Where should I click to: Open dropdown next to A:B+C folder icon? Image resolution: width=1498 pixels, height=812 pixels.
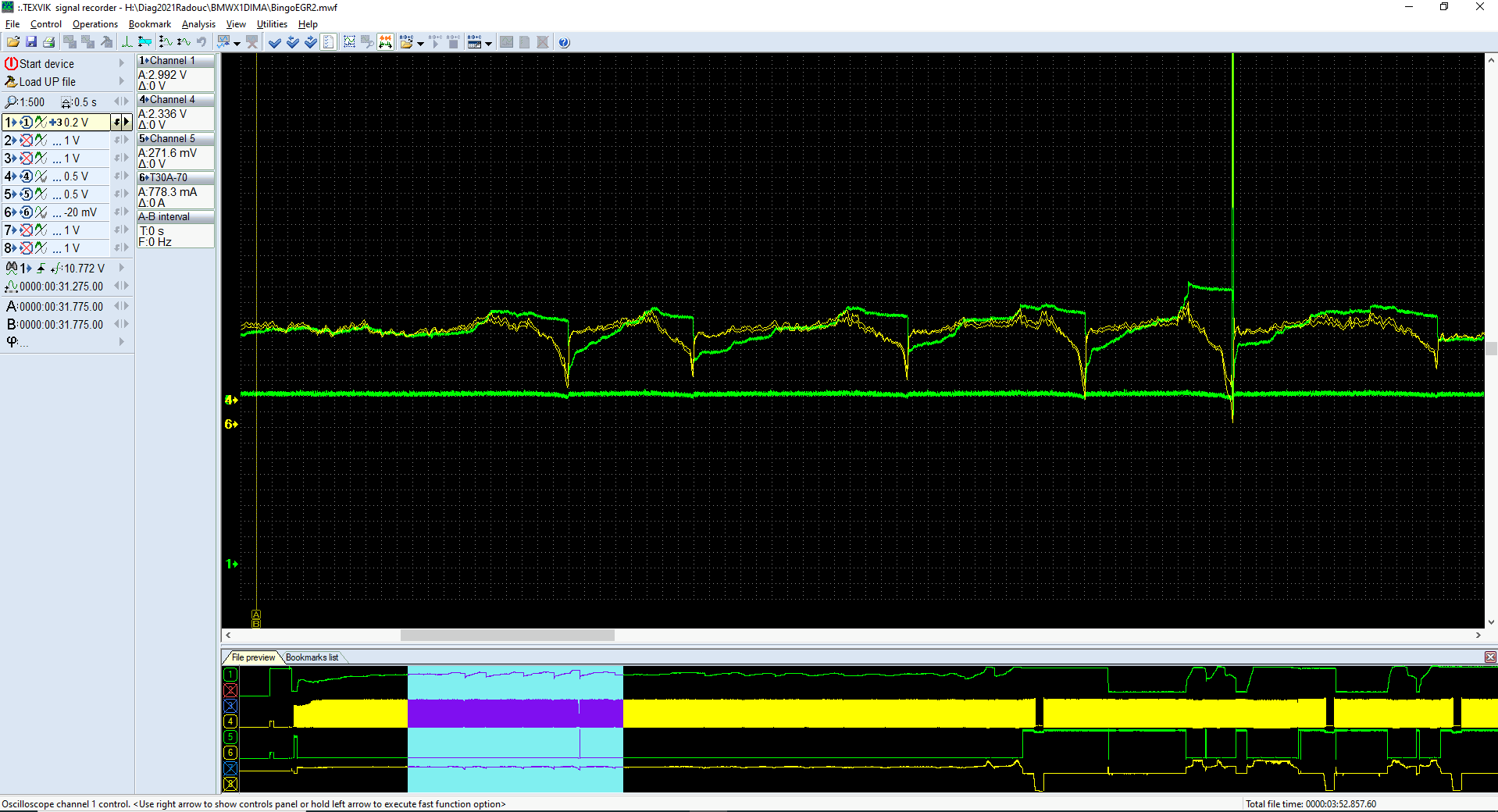pos(420,43)
